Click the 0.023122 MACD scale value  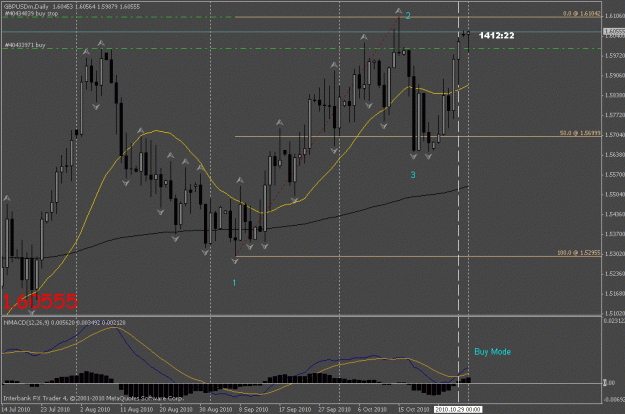tap(614, 320)
